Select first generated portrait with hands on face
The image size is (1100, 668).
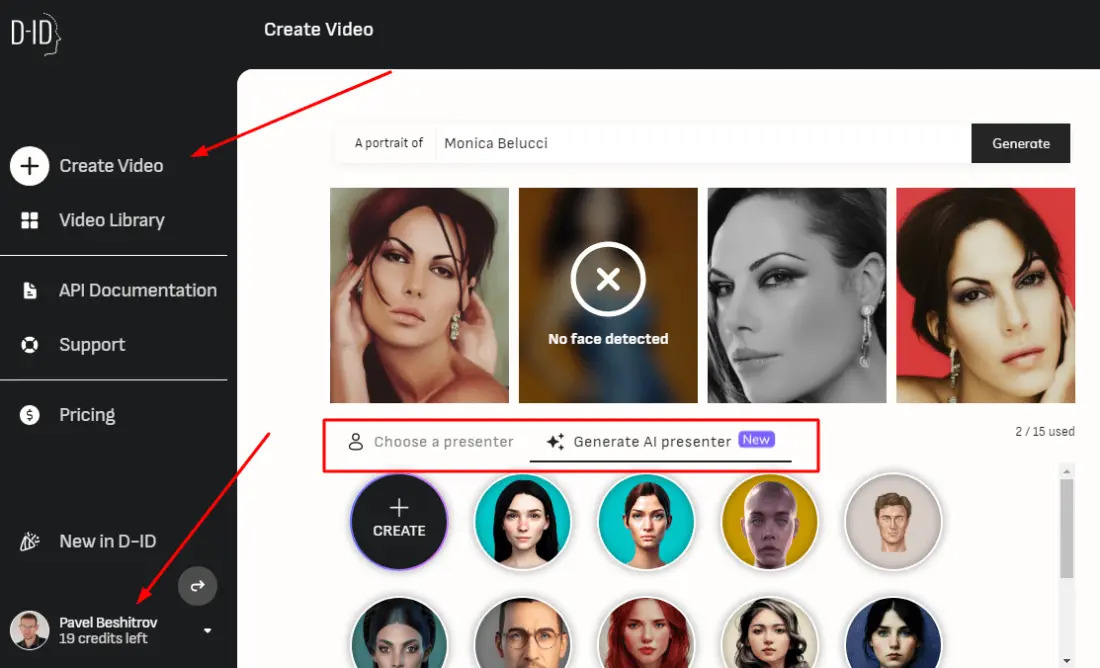[x=420, y=295]
